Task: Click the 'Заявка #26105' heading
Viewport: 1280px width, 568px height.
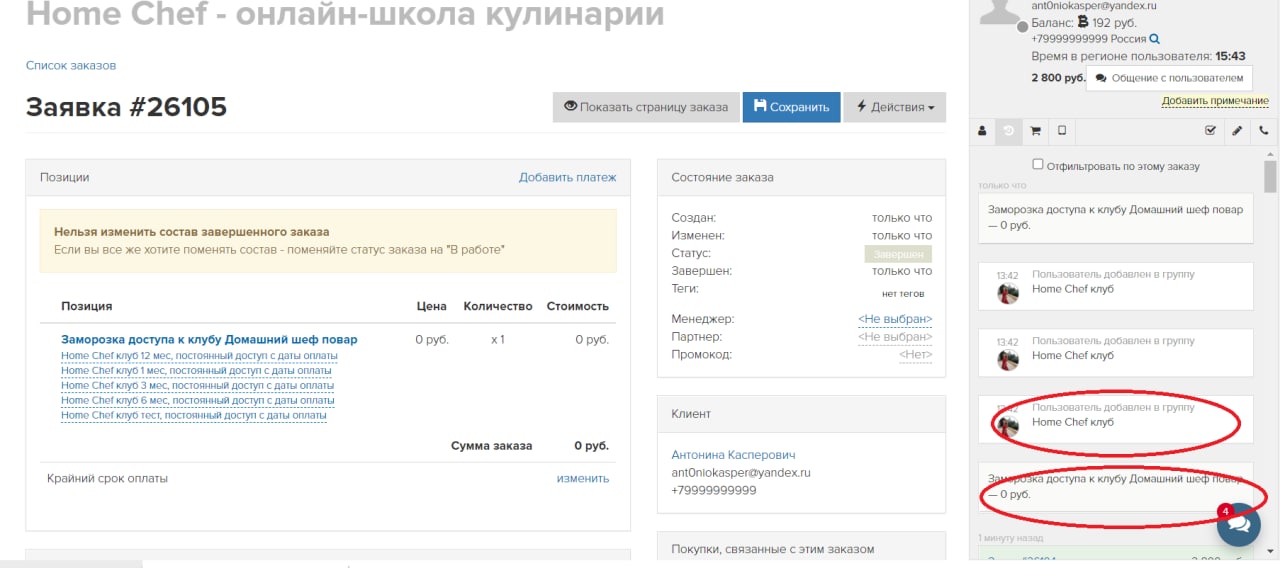Action: tap(126, 107)
